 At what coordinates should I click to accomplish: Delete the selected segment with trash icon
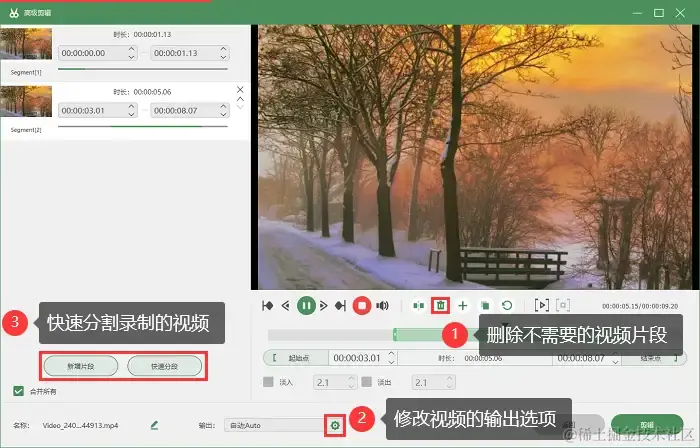[x=441, y=306]
